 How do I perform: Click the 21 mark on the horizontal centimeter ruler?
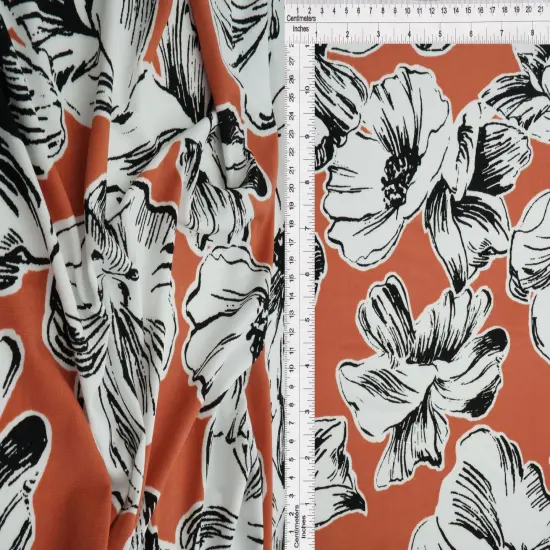coord(541,10)
